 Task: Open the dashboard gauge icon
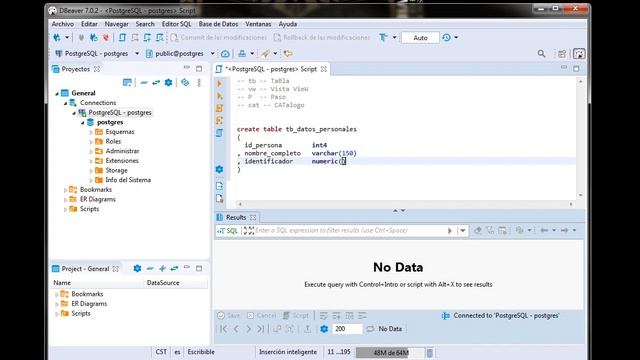point(225,53)
